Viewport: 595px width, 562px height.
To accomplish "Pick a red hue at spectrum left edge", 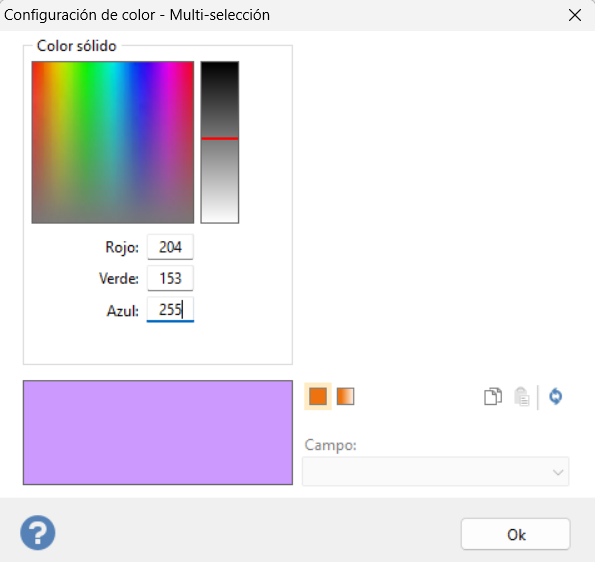I will [x=36, y=76].
